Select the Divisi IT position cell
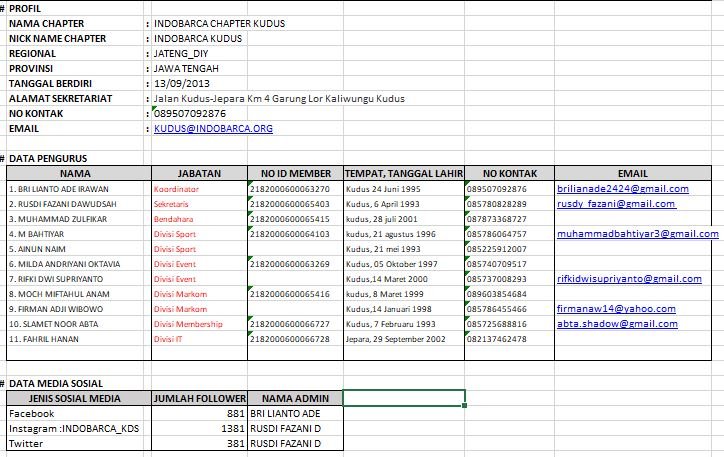The image size is (724, 457). point(199,338)
